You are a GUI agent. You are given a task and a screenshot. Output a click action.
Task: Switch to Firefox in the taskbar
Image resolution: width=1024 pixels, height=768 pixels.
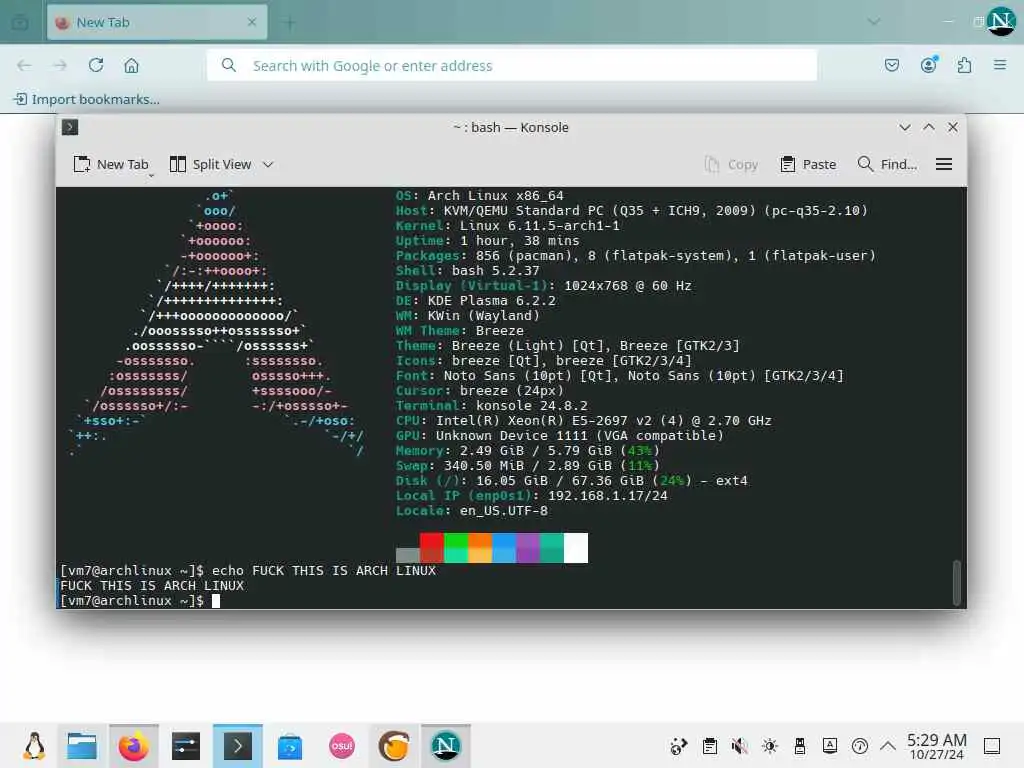pos(133,746)
